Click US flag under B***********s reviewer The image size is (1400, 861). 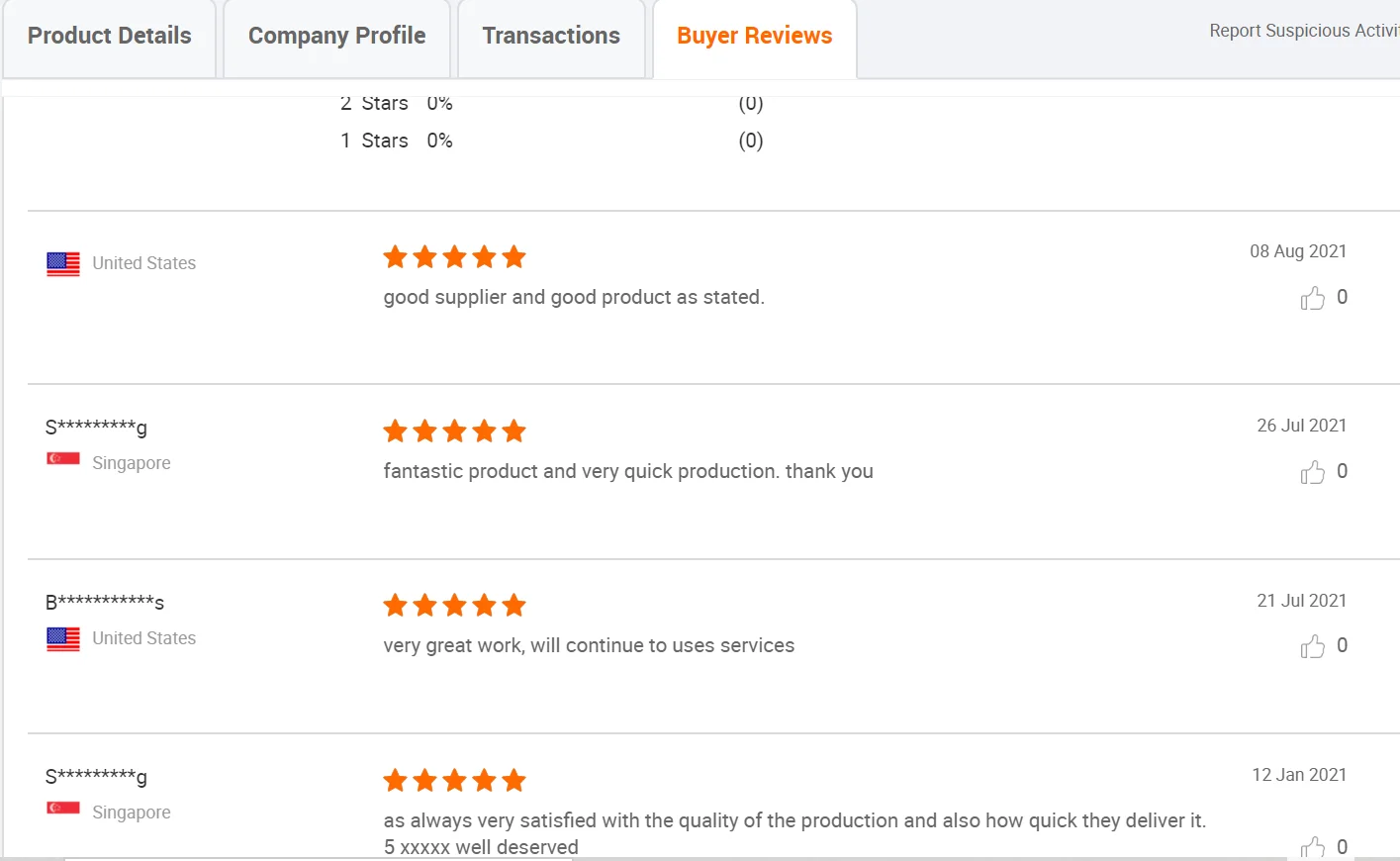(x=63, y=639)
